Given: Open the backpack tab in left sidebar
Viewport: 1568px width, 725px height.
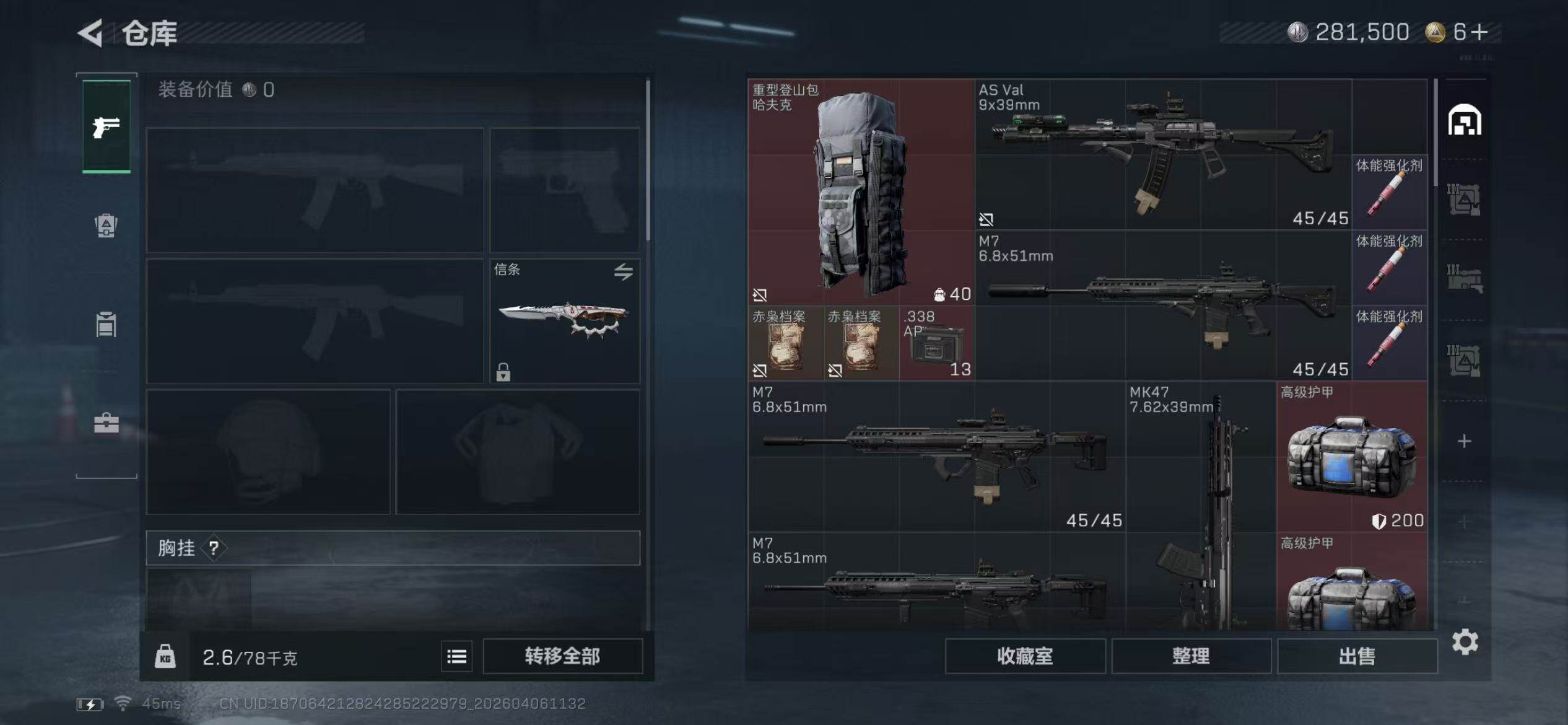Looking at the screenshot, I should (107, 226).
